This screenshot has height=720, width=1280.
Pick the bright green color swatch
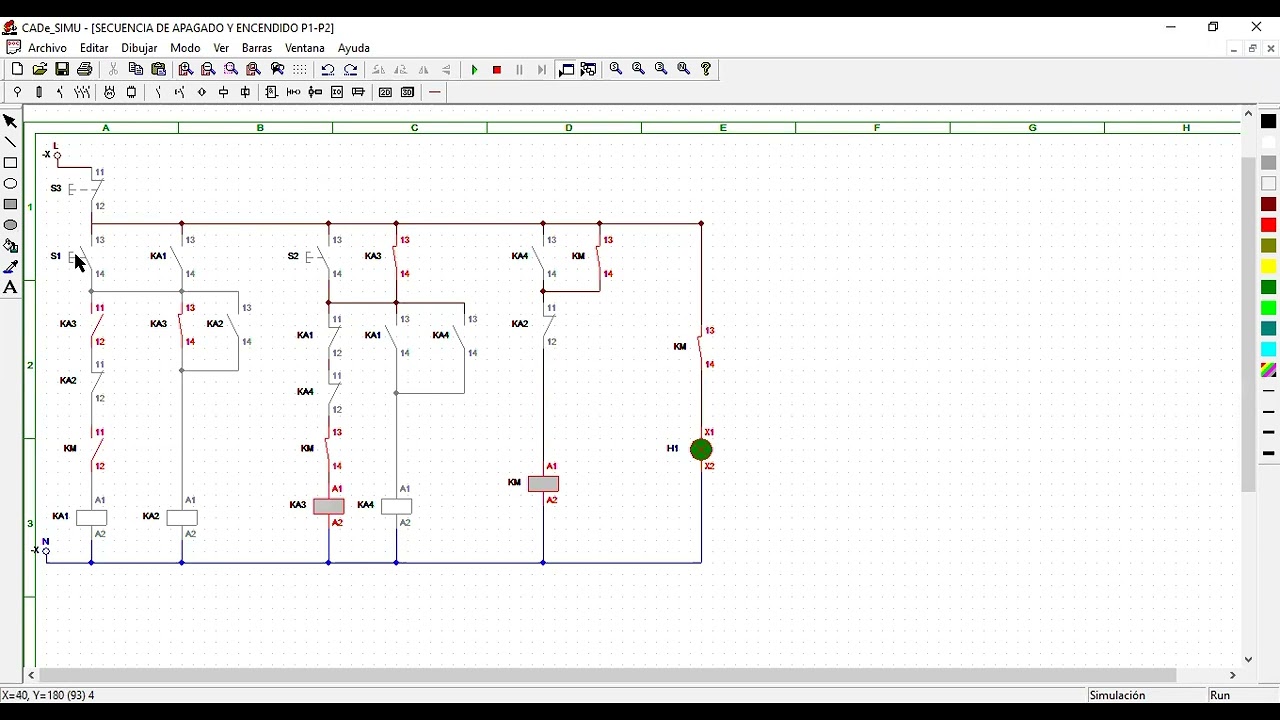(x=1268, y=308)
